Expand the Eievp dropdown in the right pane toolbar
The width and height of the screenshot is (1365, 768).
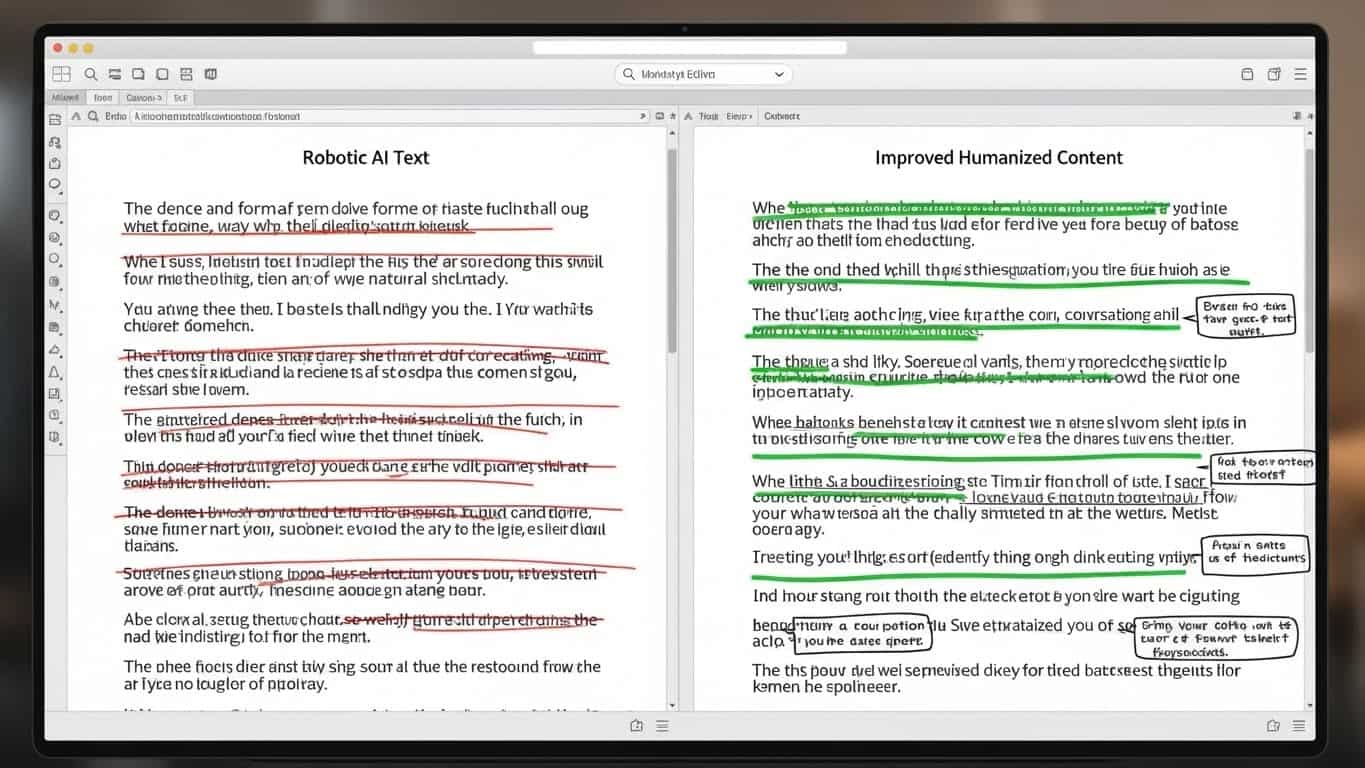point(739,116)
